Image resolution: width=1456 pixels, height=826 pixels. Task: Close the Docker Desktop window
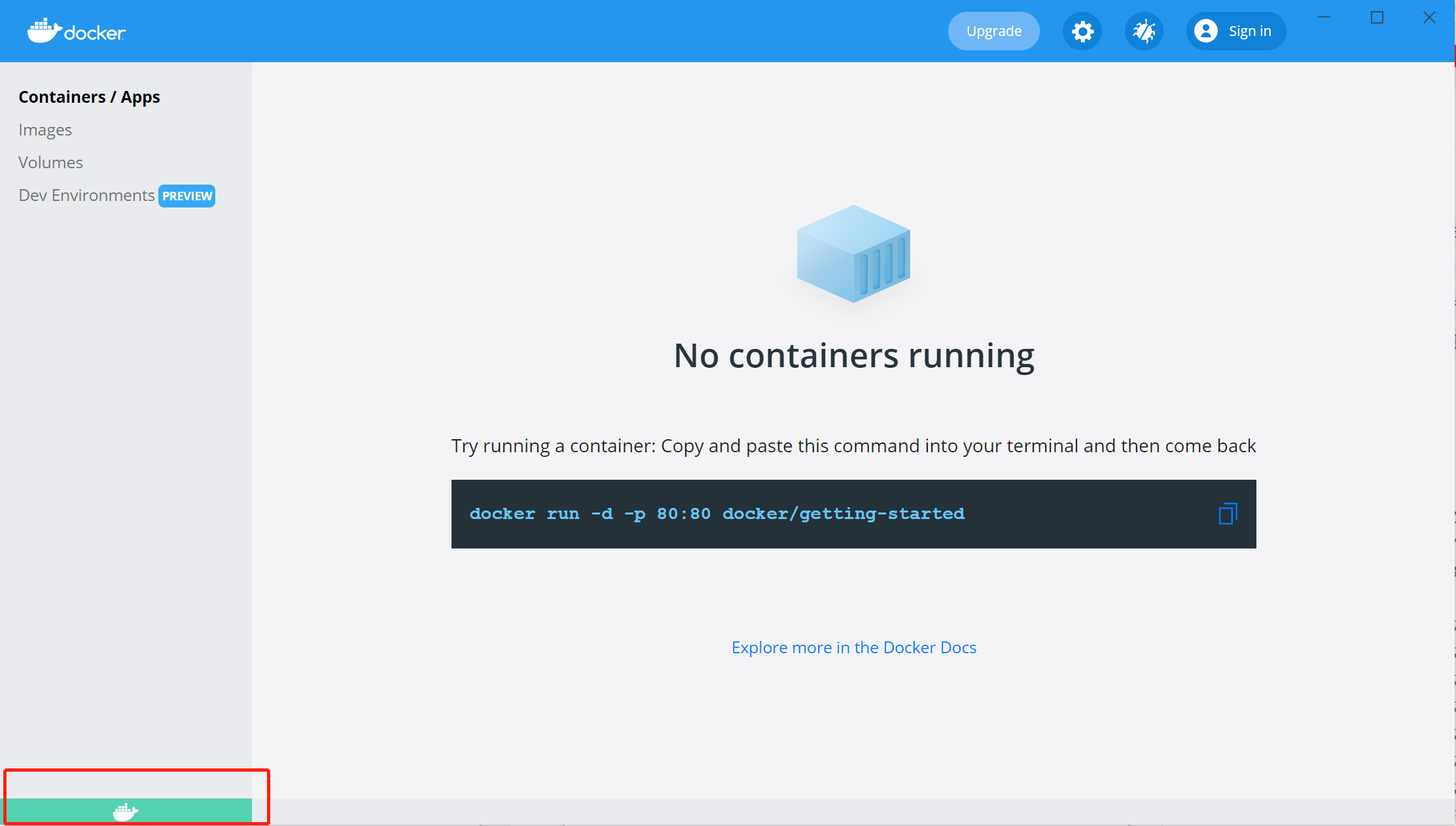[1429, 18]
